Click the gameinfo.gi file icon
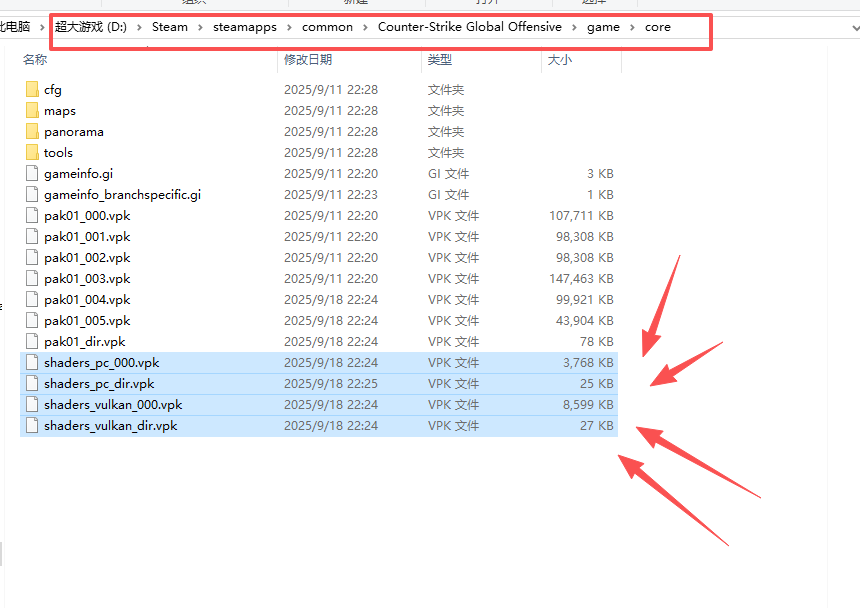 click(x=32, y=174)
